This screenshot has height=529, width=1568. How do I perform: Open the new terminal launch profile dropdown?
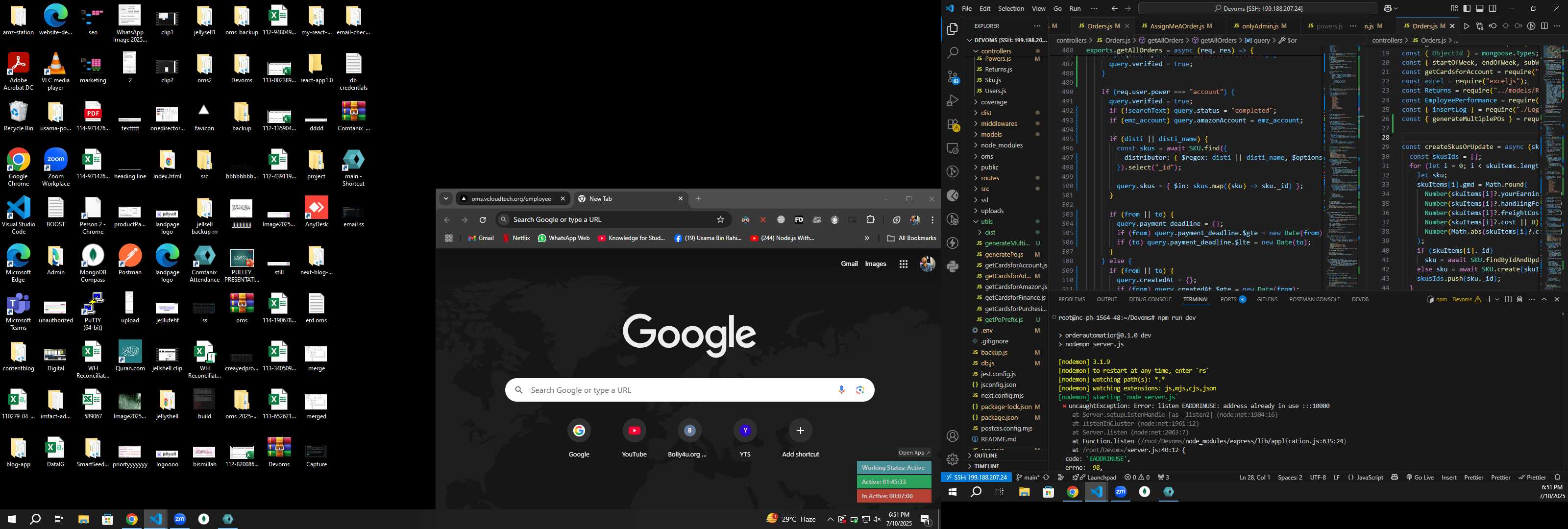pos(1497,299)
